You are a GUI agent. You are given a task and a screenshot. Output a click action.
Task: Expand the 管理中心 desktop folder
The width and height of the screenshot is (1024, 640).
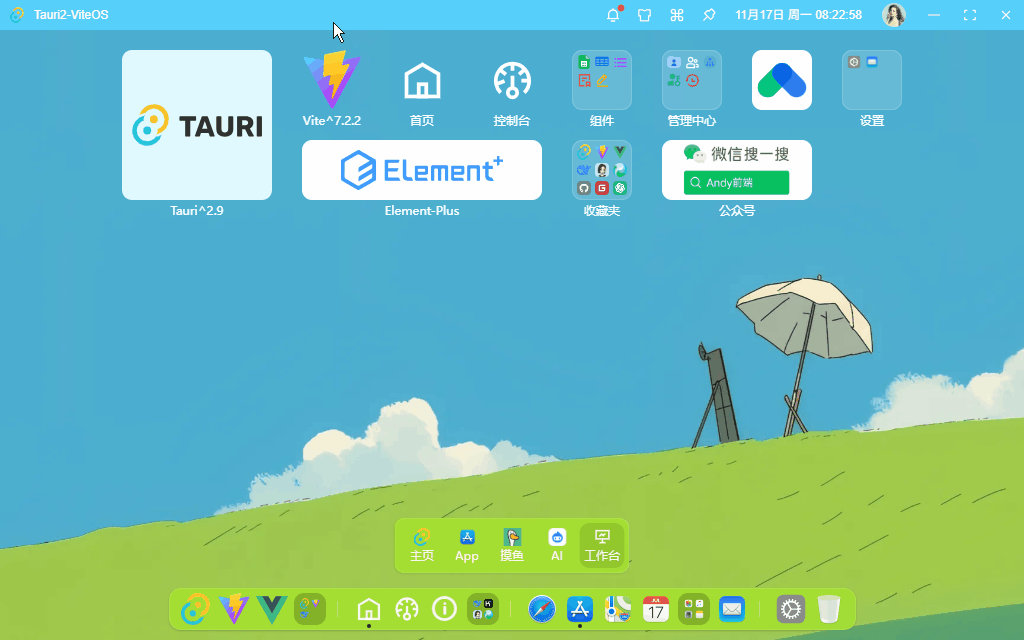[692, 80]
